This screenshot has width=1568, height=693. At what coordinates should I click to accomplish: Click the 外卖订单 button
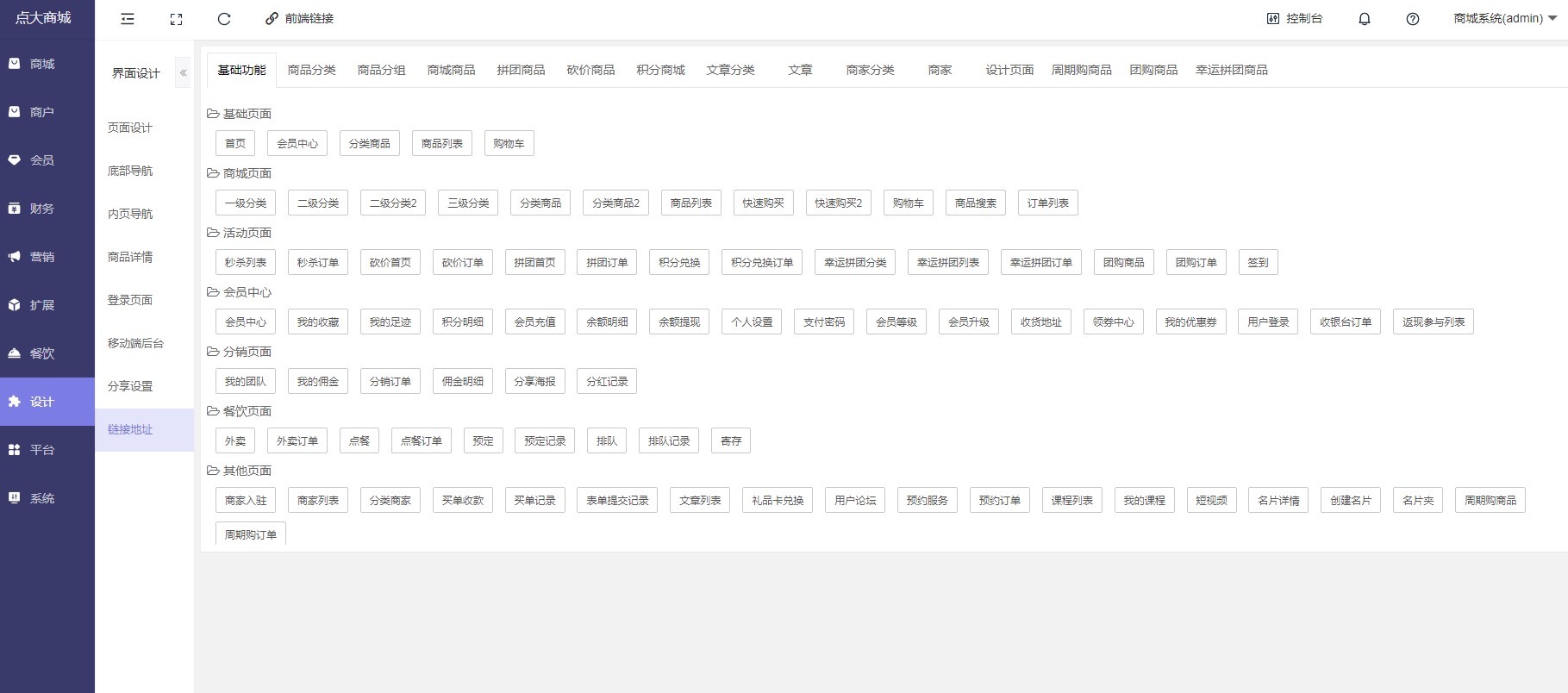tap(297, 440)
